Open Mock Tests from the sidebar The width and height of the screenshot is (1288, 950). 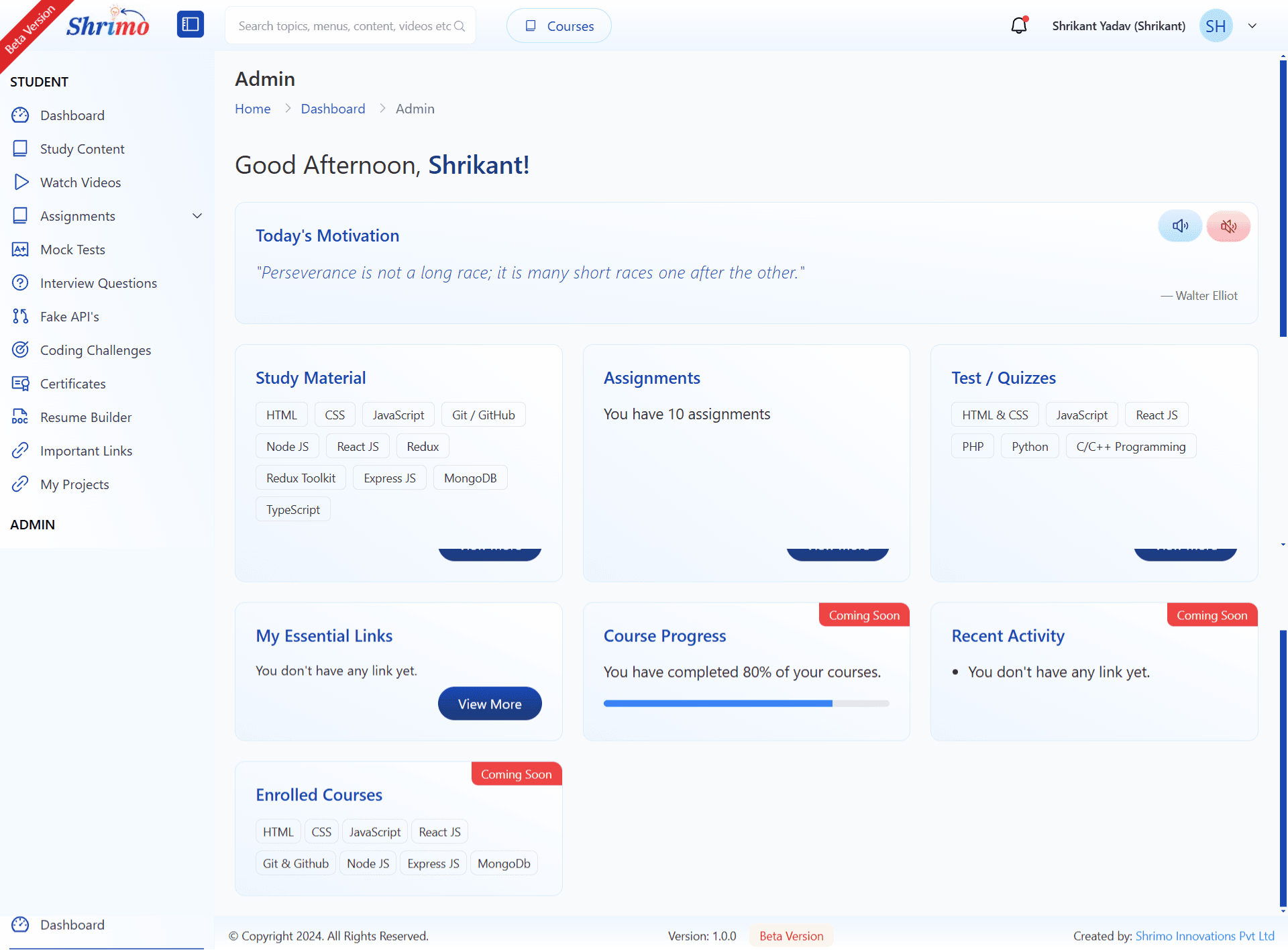pyautogui.click(x=72, y=249)
